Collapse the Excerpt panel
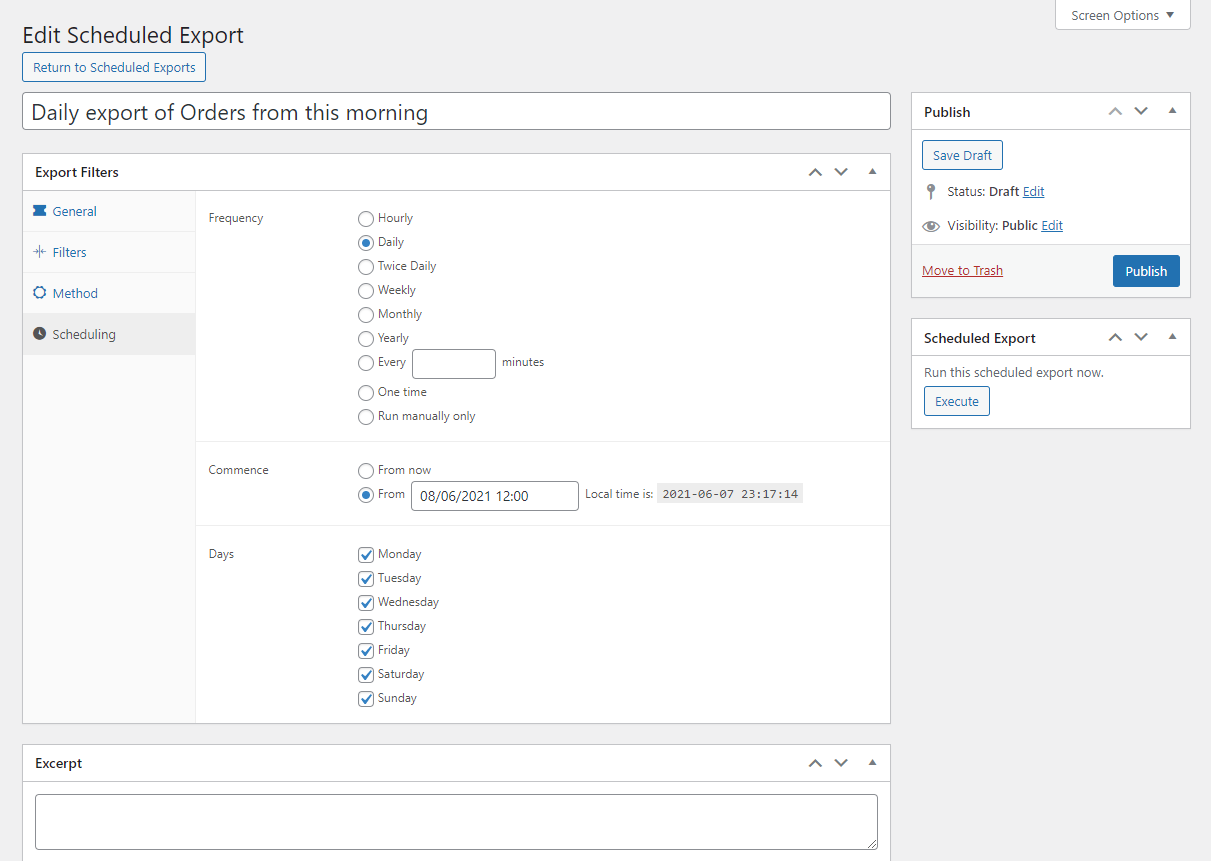This screenshot has width=1211, height=861. [x=872, y=763]
